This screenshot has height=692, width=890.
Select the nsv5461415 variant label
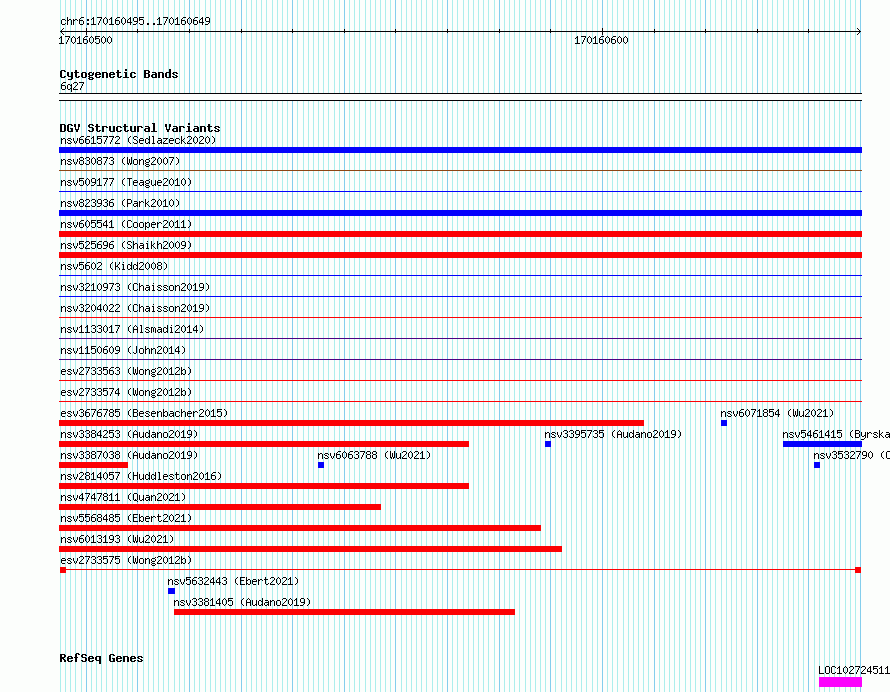click(836, 434)
